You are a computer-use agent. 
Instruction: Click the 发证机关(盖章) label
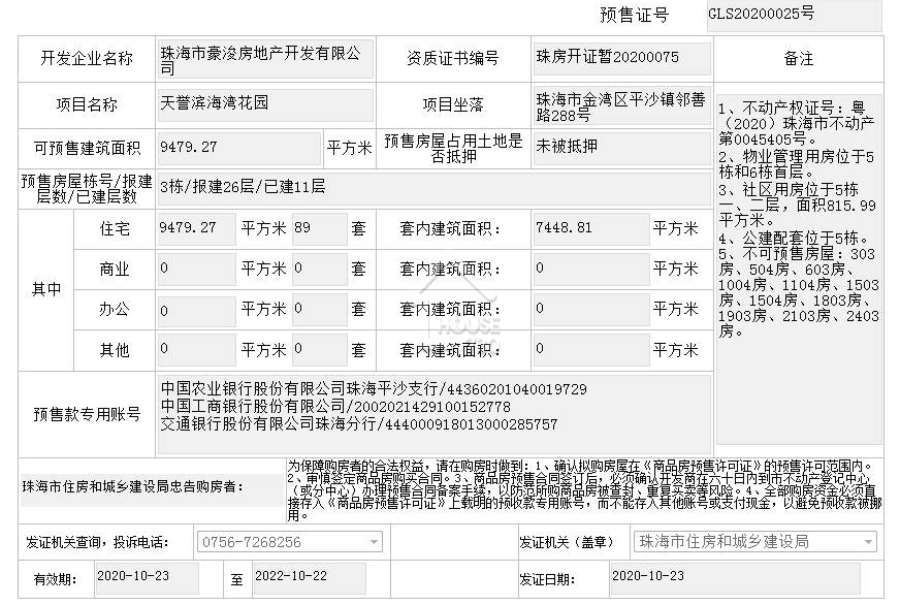(x=567, y=542)
